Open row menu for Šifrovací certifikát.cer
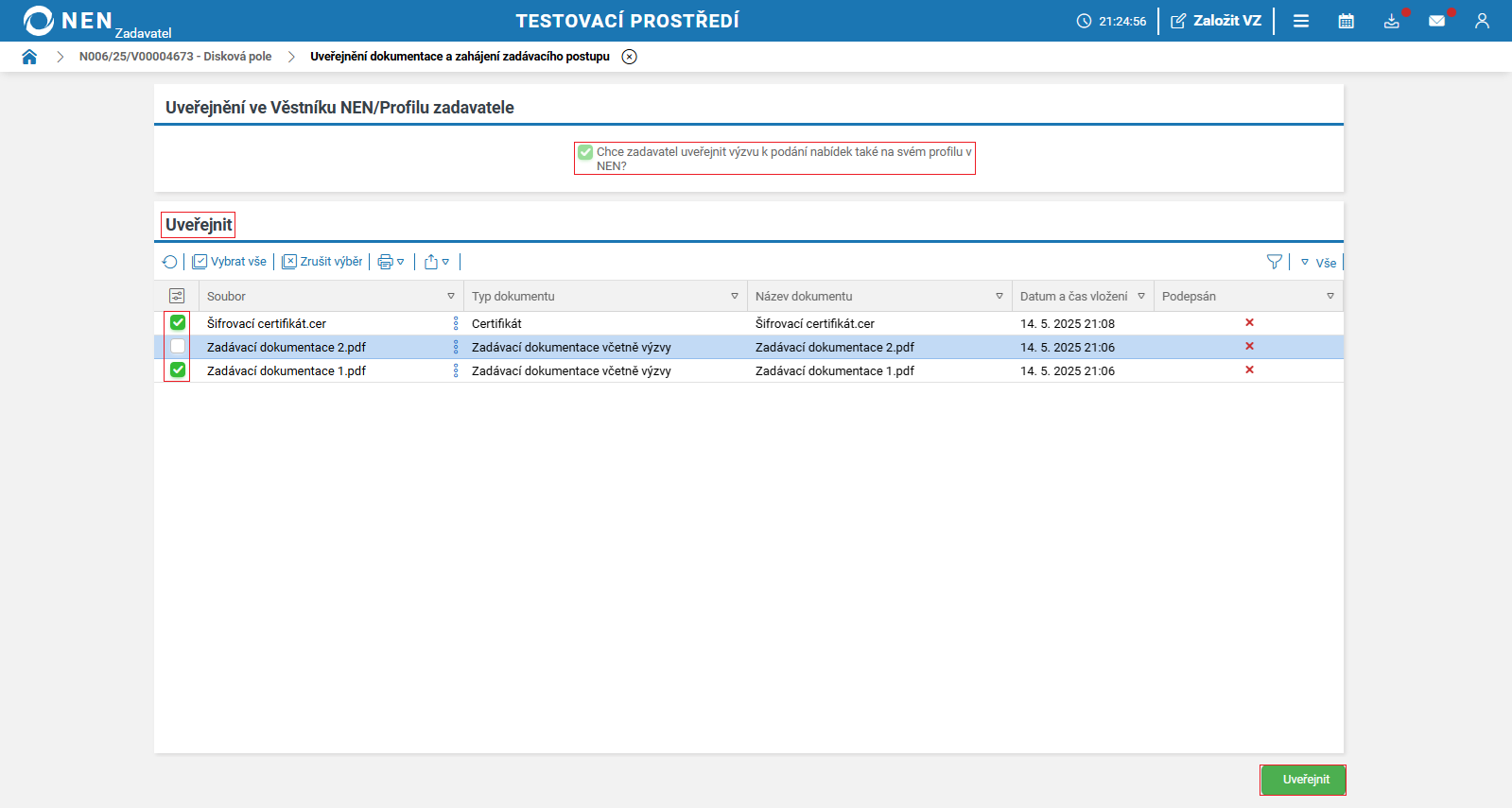1512x808 pixels. coord(456,323)
